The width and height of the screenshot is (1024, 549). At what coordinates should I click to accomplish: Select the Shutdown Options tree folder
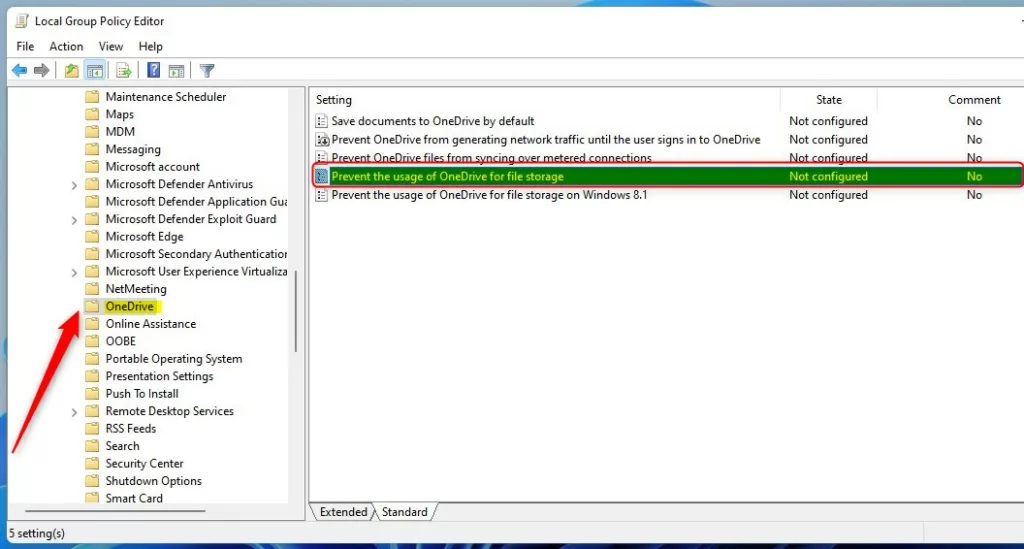tap(153, 480)
